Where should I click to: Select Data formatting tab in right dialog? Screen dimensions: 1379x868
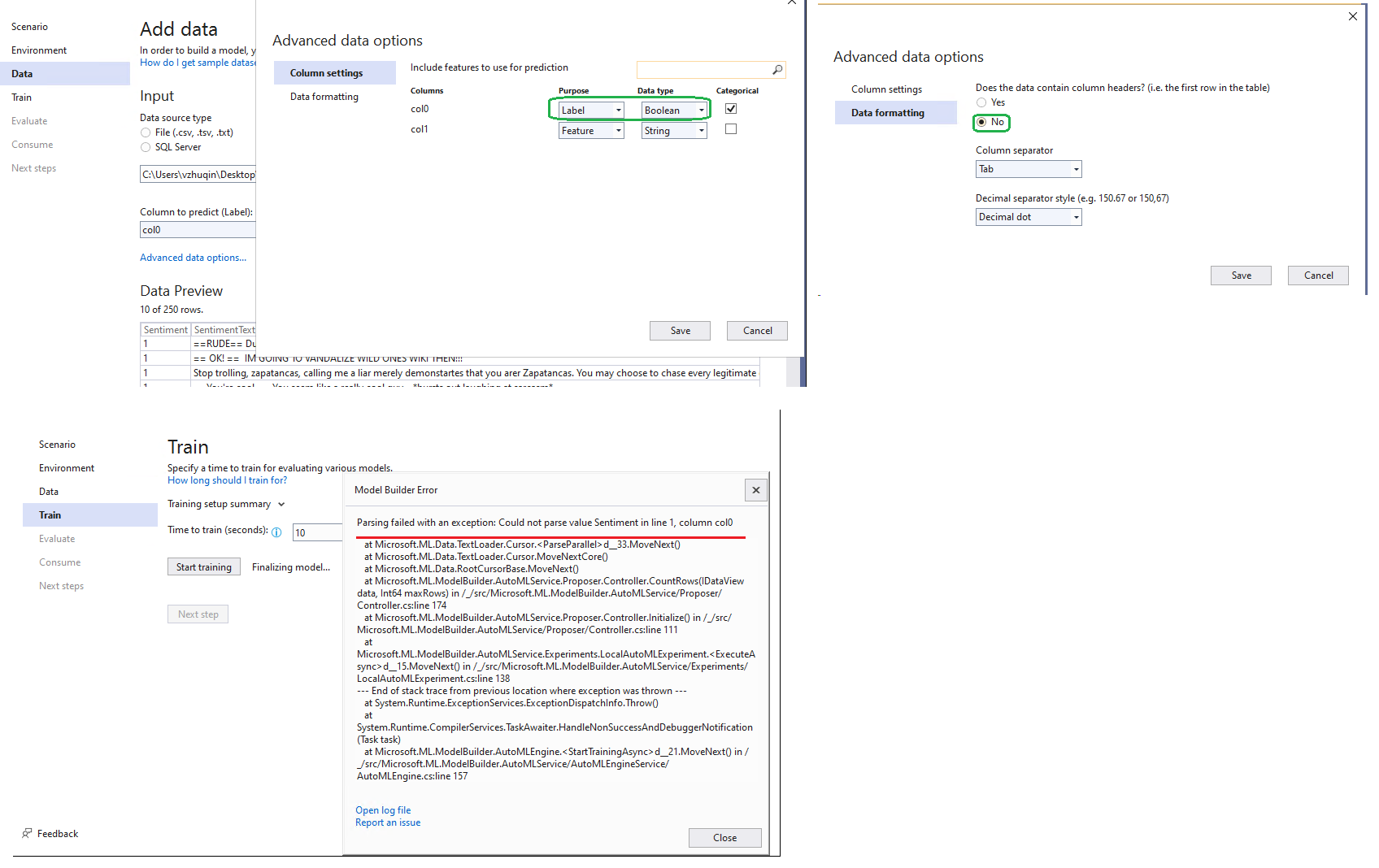895,113
